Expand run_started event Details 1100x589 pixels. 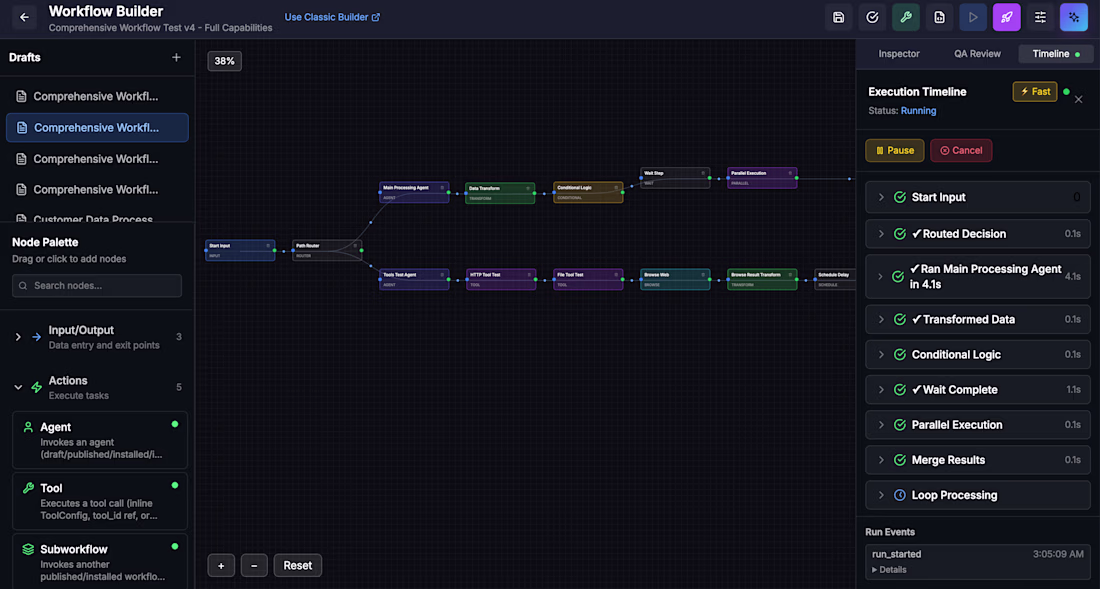click(889, 569)
